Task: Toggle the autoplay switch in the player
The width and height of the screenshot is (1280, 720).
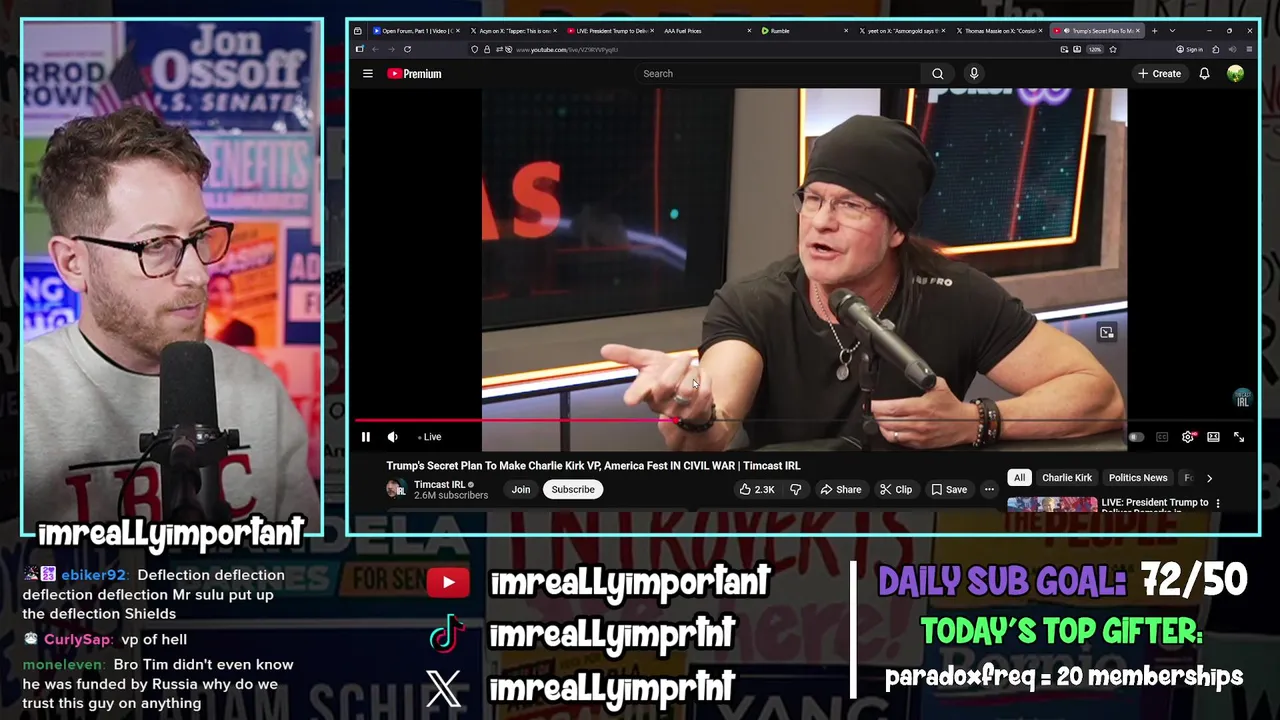Action: 1136,437
